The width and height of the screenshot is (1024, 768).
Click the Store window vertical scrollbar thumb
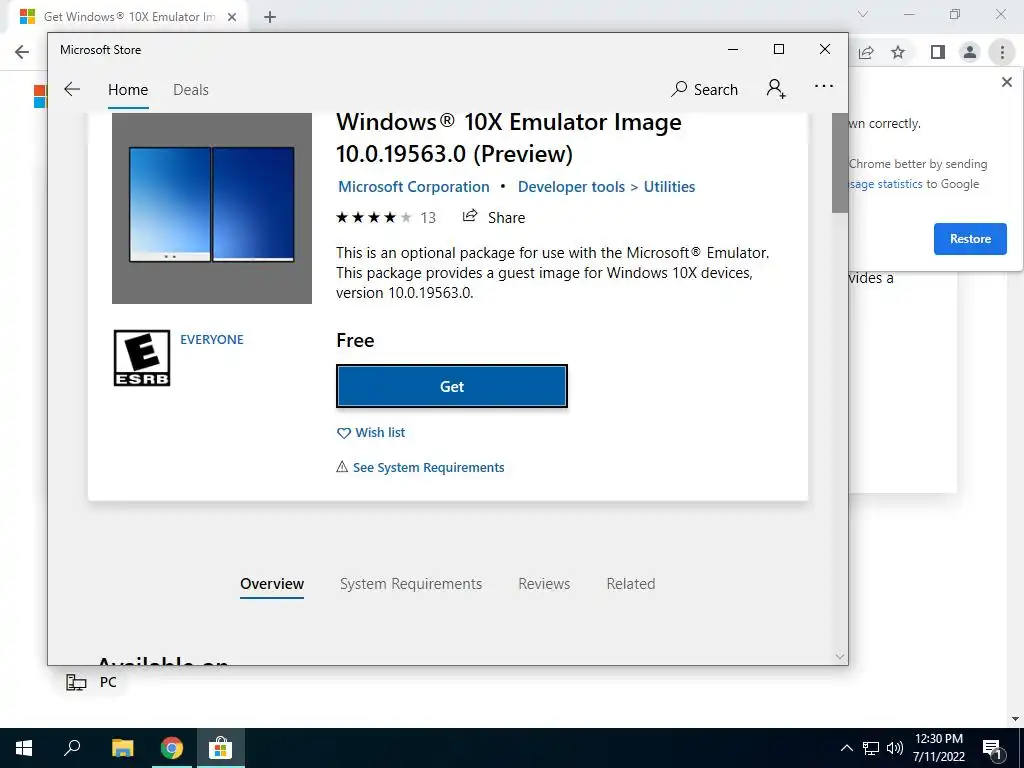[x=839, y=163]
